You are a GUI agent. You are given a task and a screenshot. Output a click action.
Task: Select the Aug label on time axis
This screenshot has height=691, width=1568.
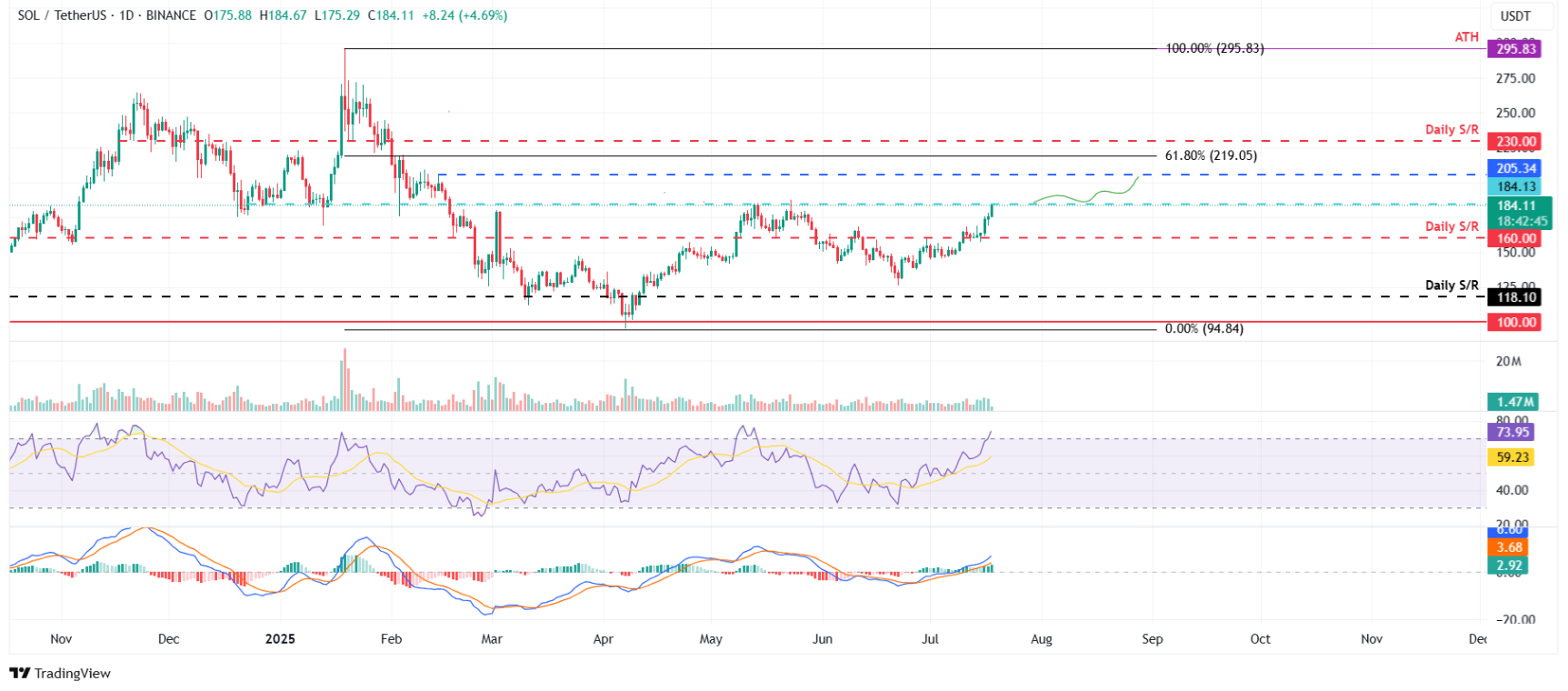pyautogui.click(x=1042, y=639)
